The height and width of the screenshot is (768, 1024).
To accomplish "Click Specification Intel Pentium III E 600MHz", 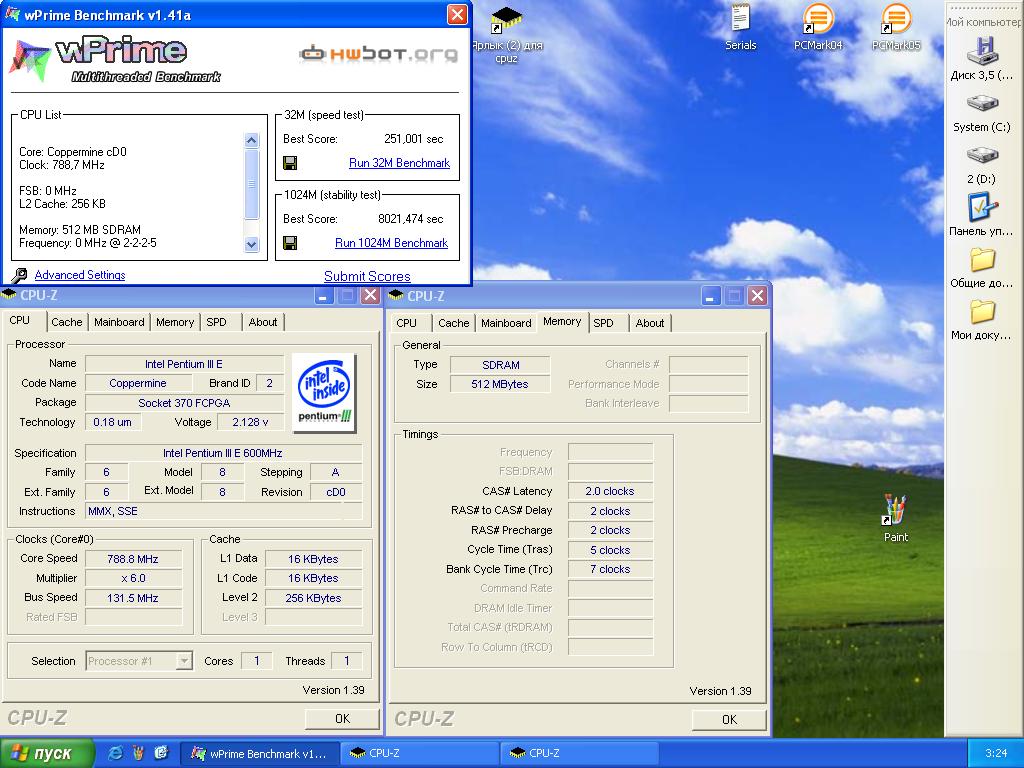I will pos(223,453).
